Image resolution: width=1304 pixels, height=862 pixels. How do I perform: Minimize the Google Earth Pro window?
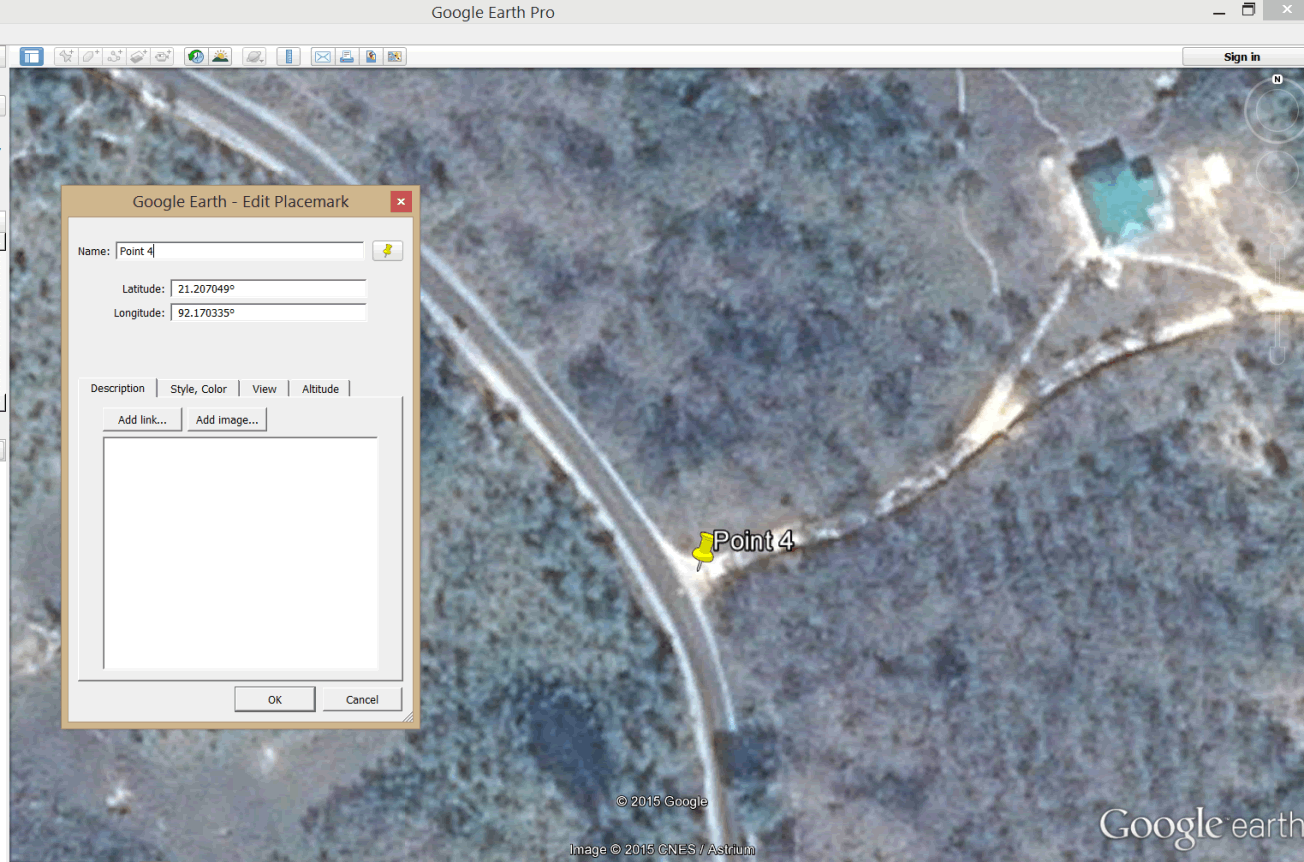click(1219, 12)
